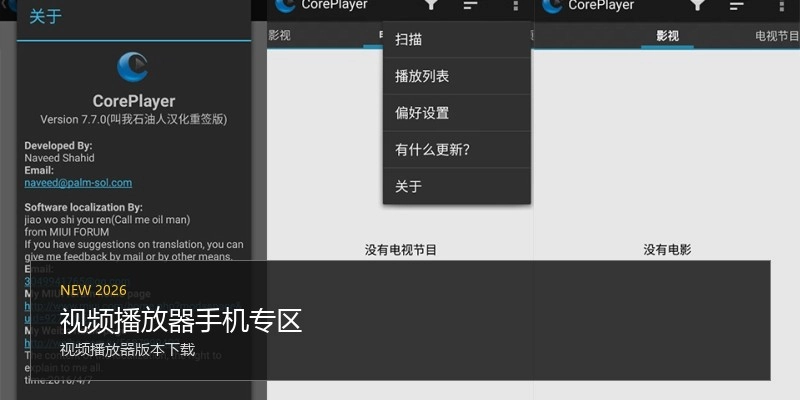Open 偏好设置 preferences menu entry

457,113
